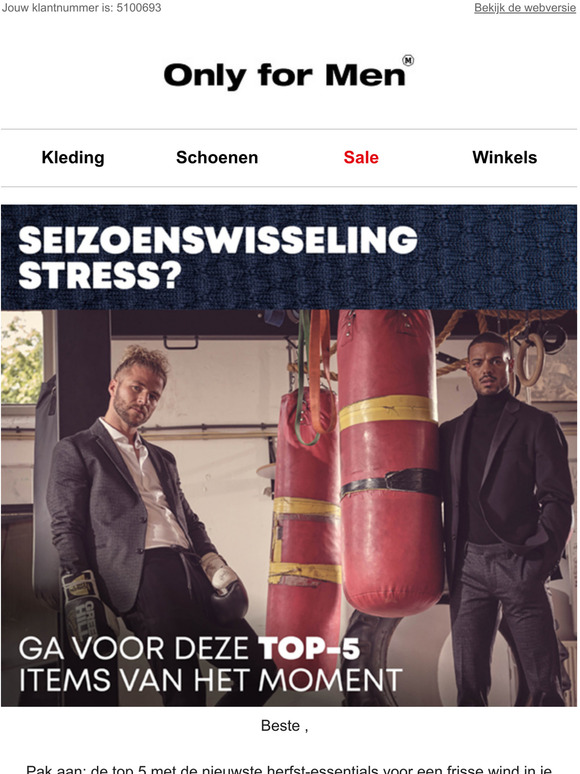This screenshot has width=580, height=774.
Task: Click the circled M trademark symbol
Action: click(408, 60)
